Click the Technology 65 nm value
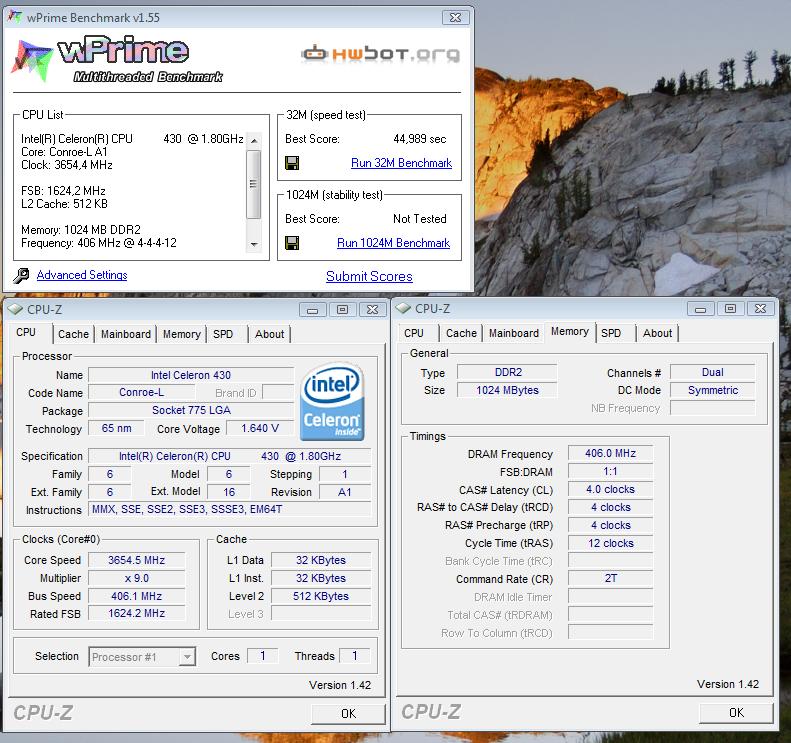The width and height of the screenshot is (791, 743). (117, 428)
